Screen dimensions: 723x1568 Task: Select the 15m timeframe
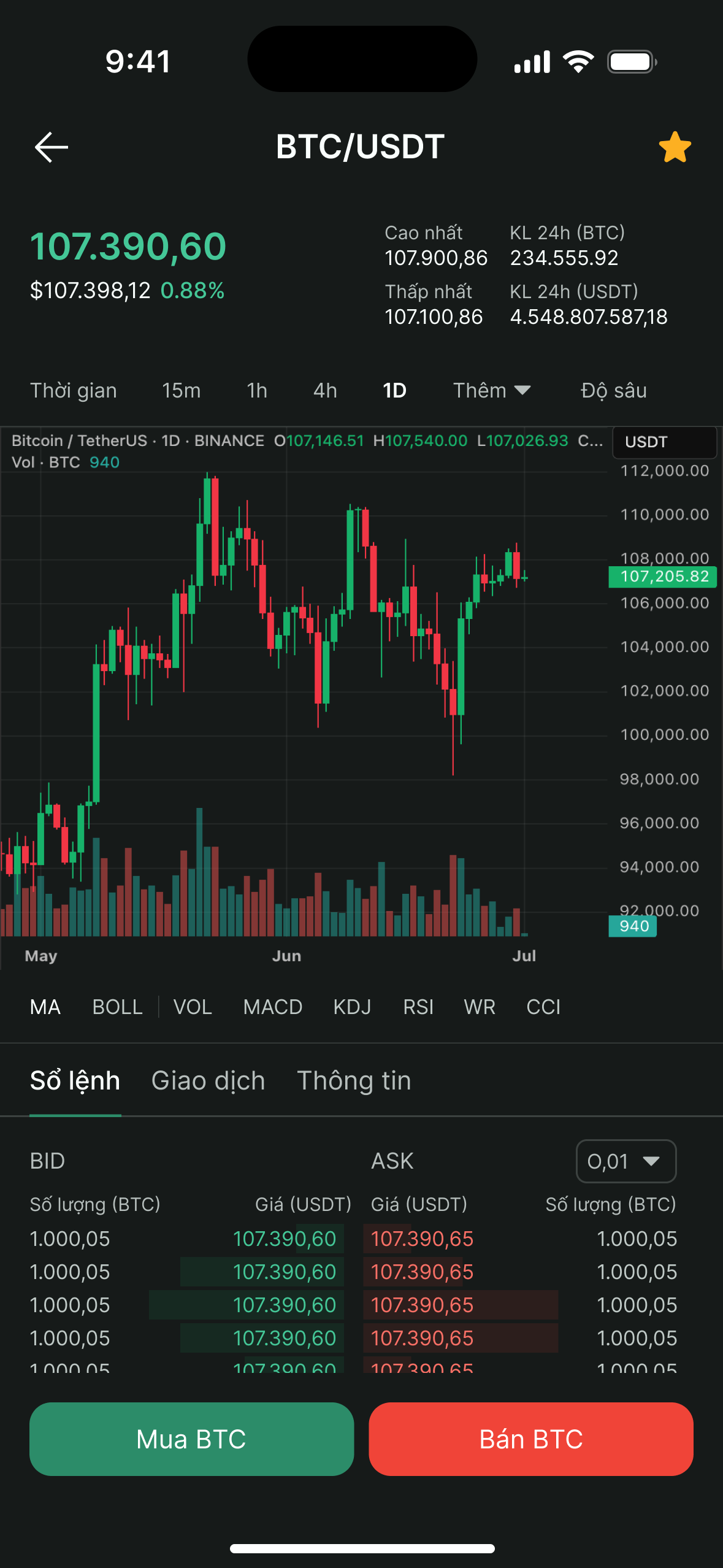181,390
